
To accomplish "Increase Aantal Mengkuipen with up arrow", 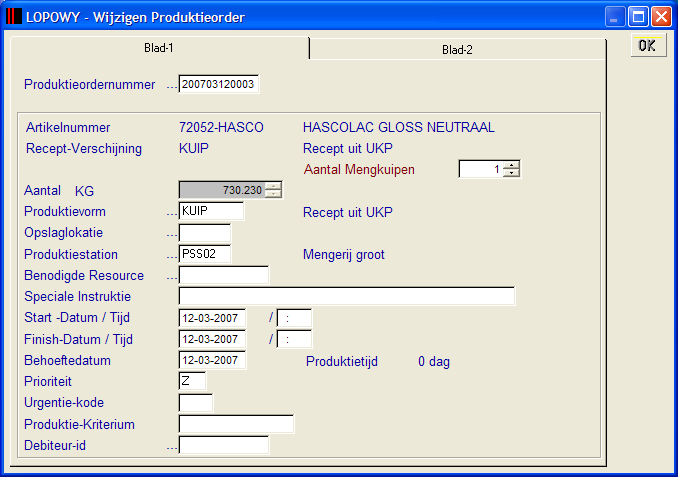I will coord(512,165).
